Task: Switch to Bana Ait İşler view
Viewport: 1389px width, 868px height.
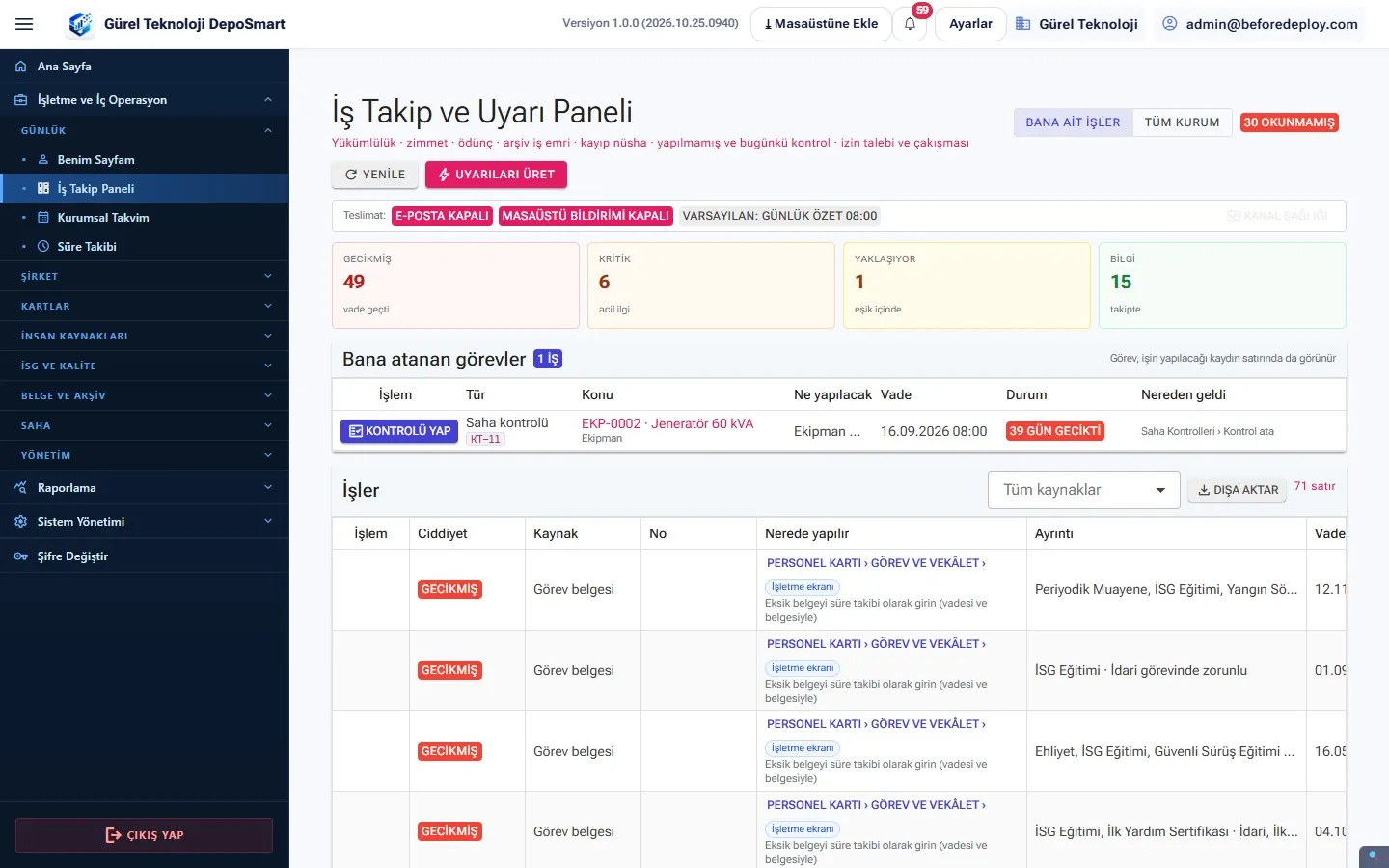Action: pos(1073,122)
